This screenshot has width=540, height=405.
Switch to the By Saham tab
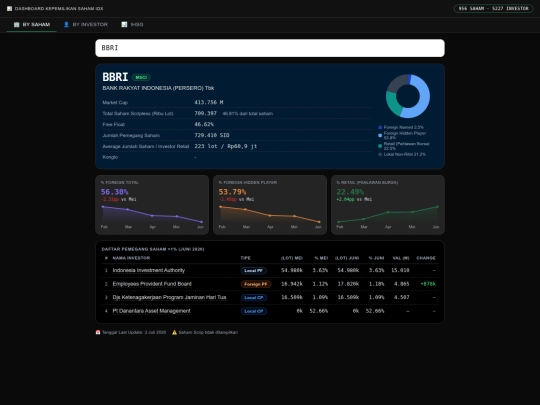pos(32,24)
